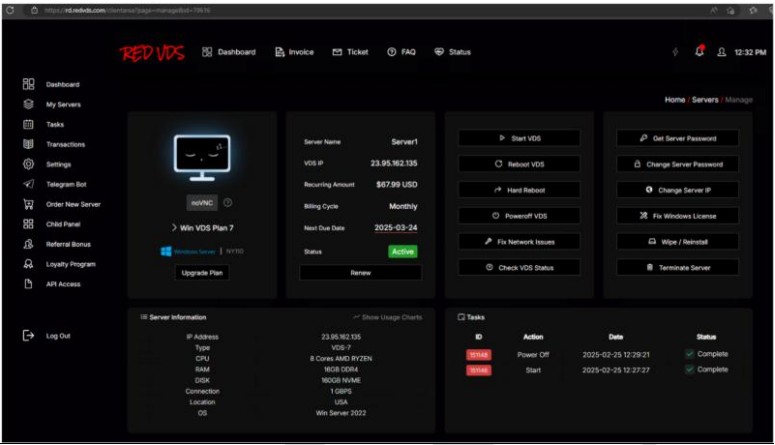Click the Loyalty Program icon in sidebar
Viewport: 775px width, 445px height.
click(29, 264)
